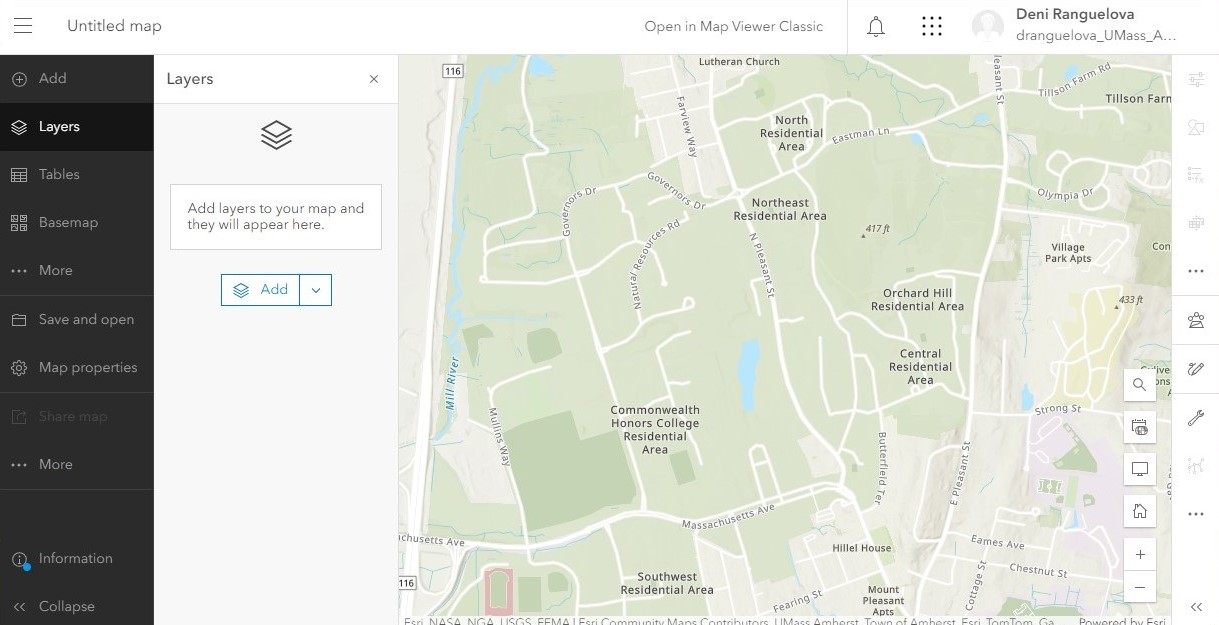The height and width of the screenshot is (625, 1219).
Task: Click Commonwealth Honors College map label
Action: tap(655, 430)
